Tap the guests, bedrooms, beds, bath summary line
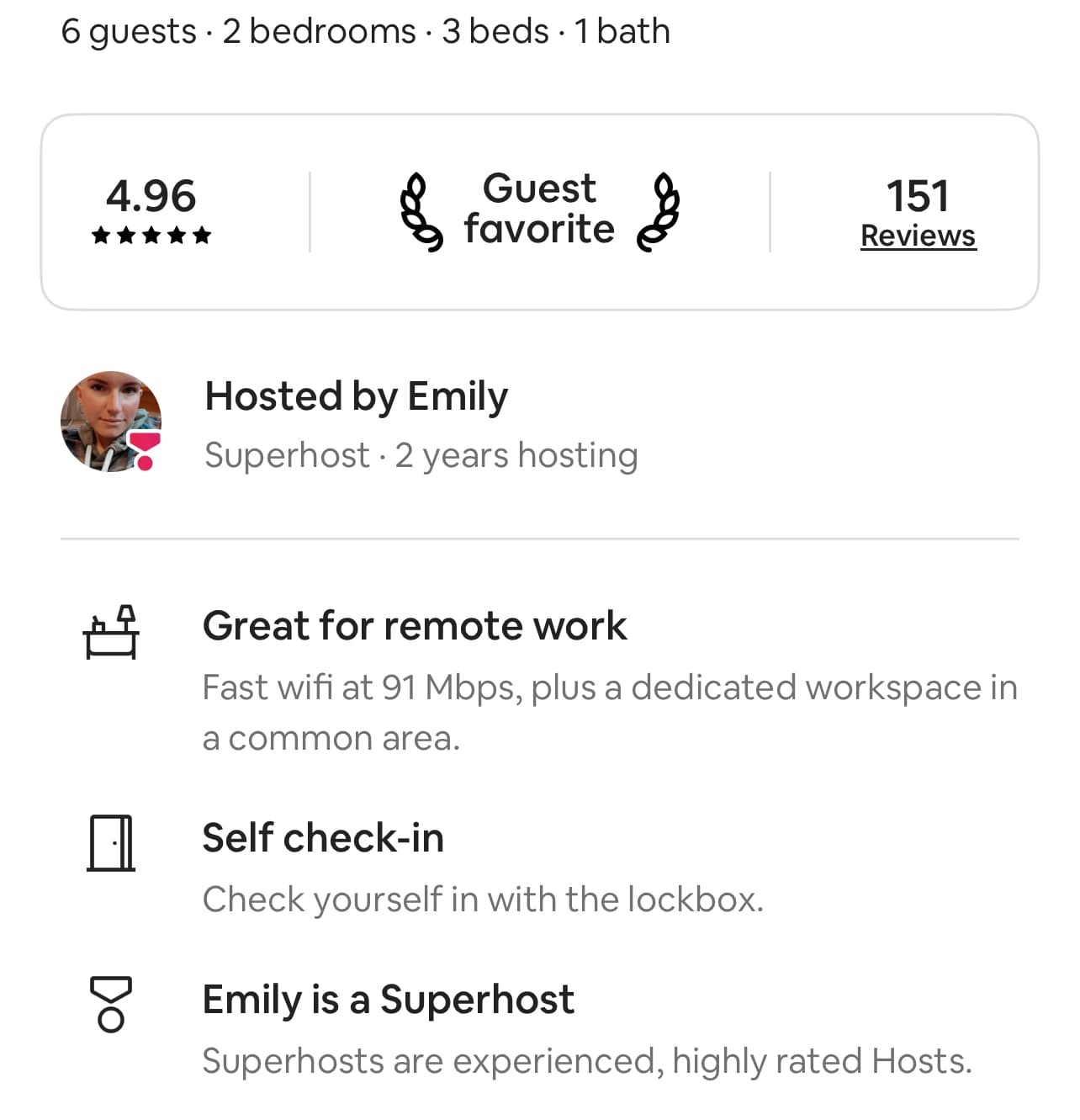 [x=365, y=31]
